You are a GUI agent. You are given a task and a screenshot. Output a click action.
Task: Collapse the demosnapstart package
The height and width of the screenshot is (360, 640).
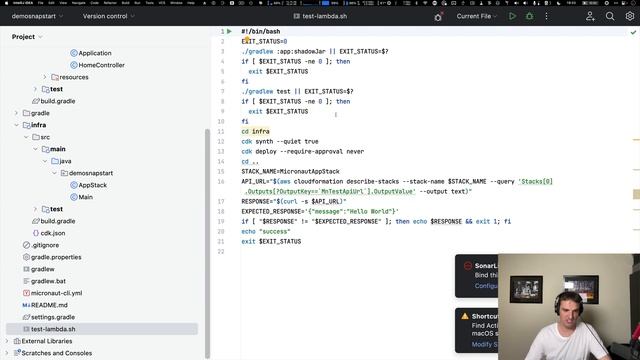[54, 173]
